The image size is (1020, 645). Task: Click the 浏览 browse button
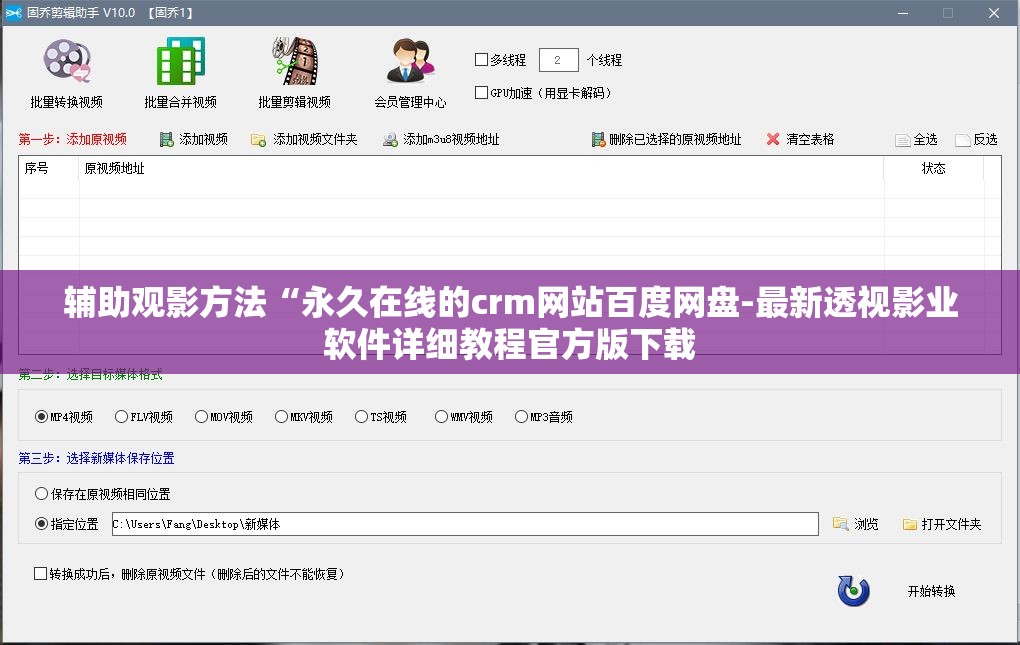point(855,524)
